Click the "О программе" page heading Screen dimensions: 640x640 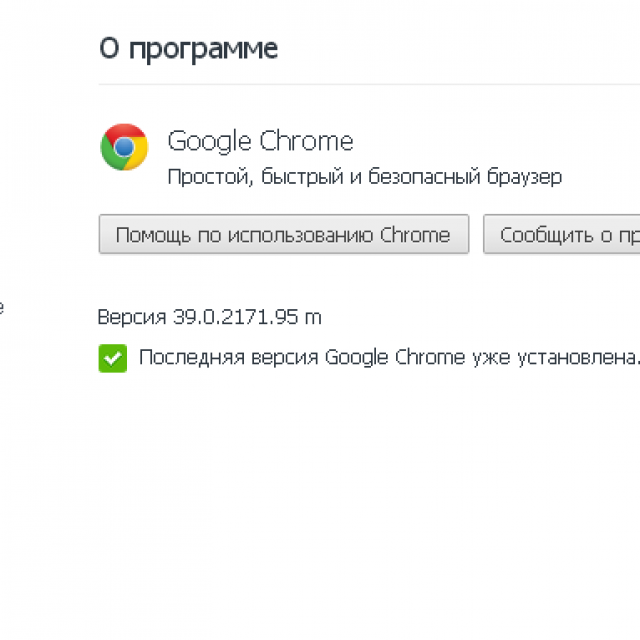point(188,47)
